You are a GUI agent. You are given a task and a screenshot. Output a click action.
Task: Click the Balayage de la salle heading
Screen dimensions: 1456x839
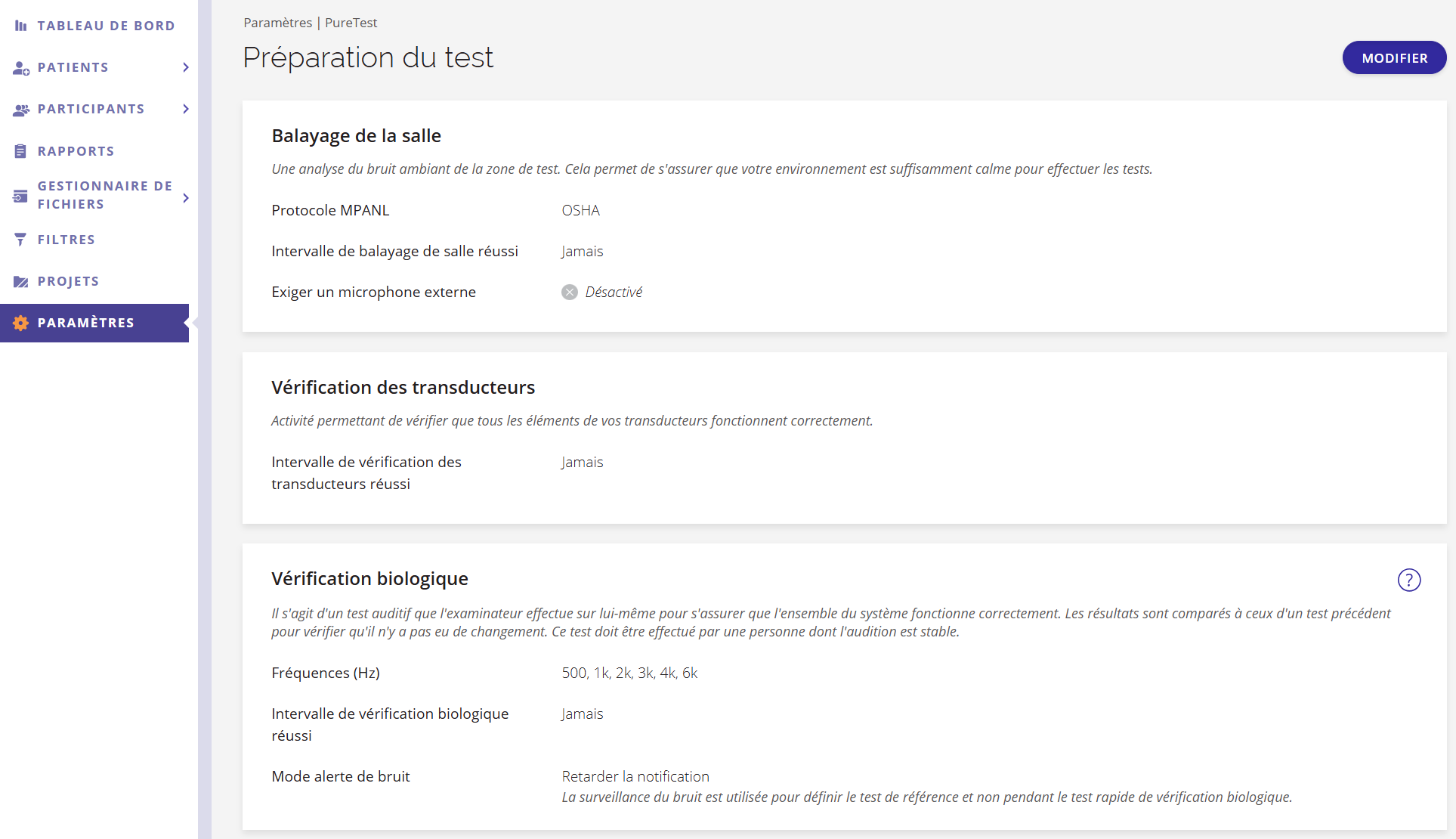click(x=356, y=136)
